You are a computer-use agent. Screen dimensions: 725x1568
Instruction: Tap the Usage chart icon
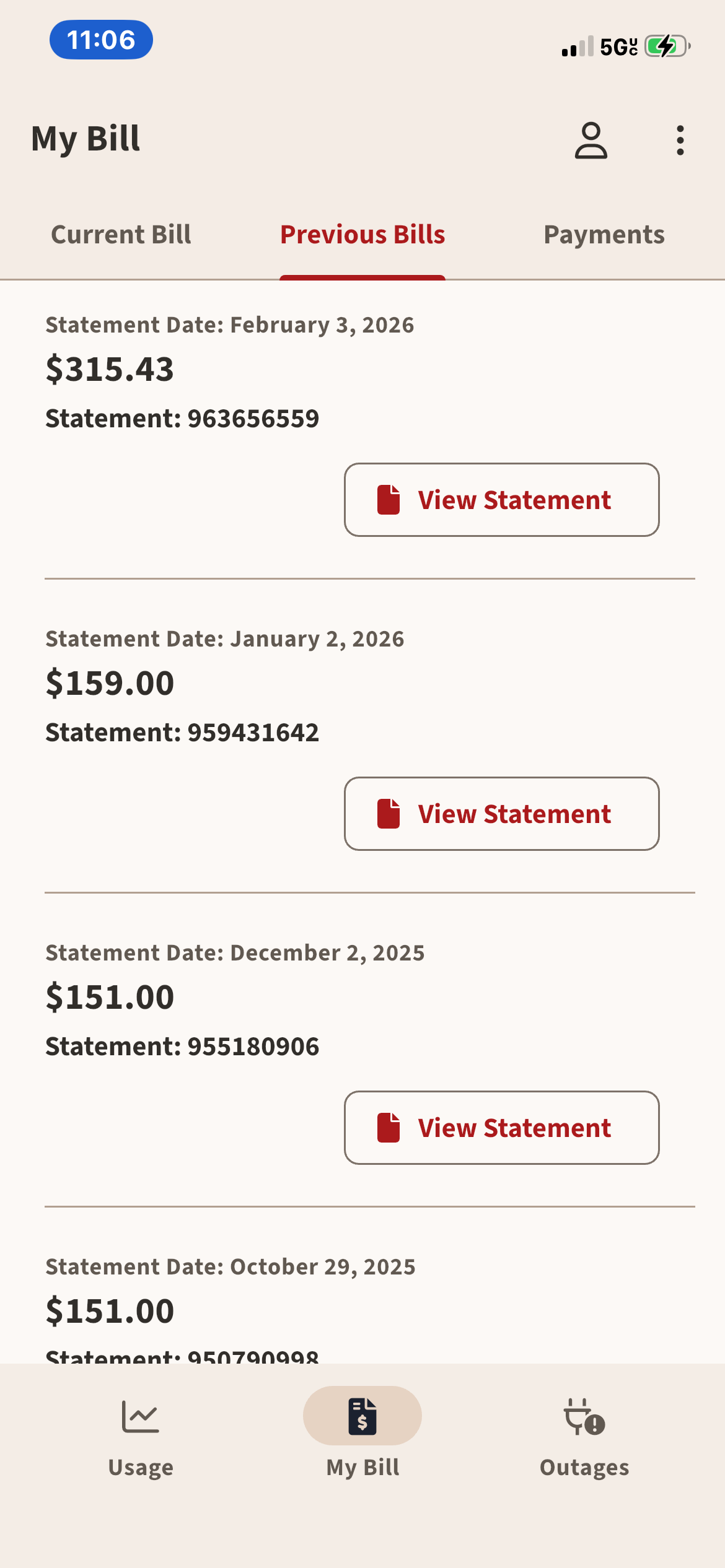pos(141,1417)
